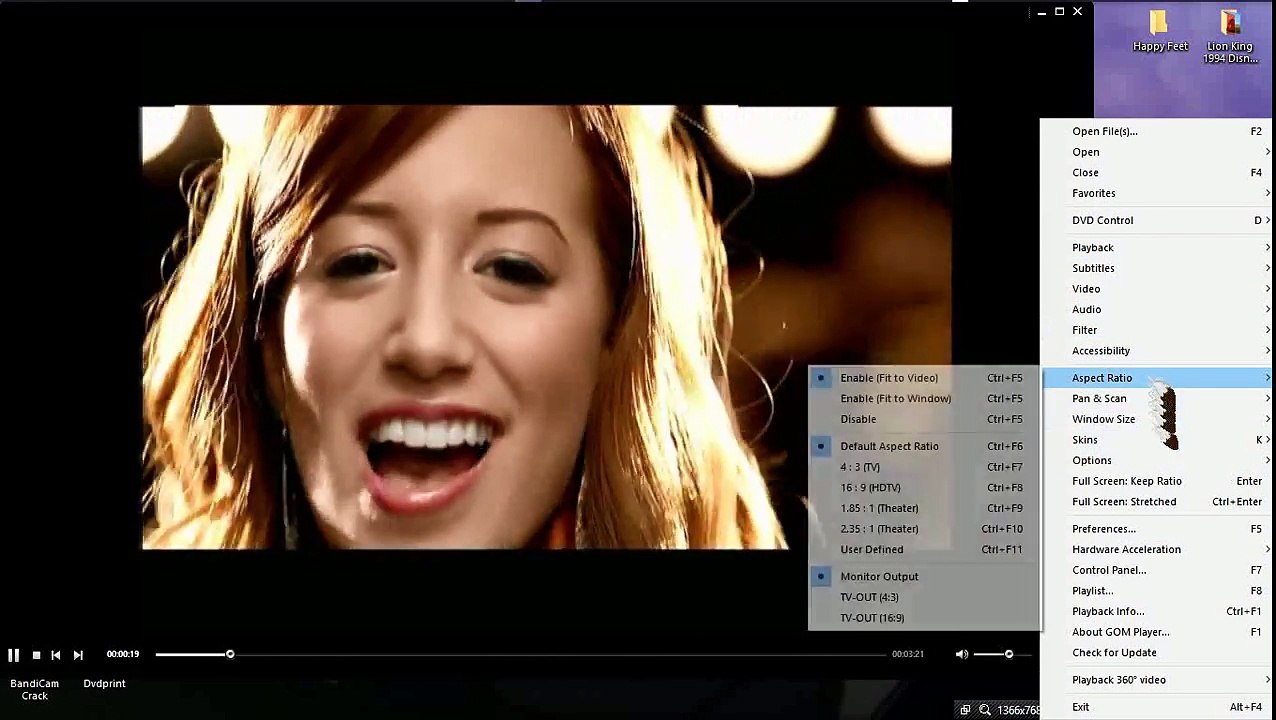Click the volume slider knob
Viewport: 1276px width, 720px height.
1008,654
